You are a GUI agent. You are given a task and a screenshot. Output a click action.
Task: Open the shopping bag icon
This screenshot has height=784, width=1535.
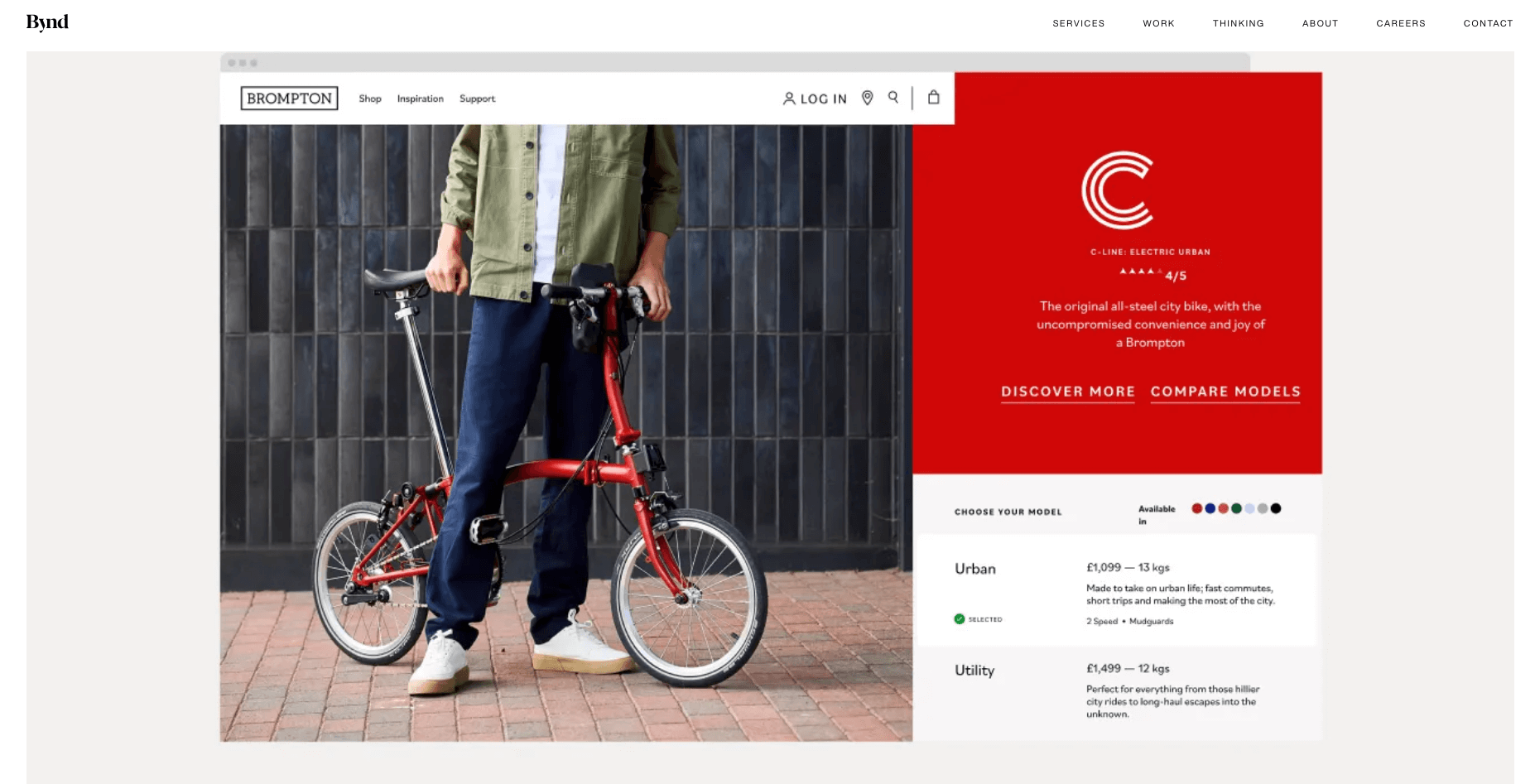pos(933,97)
